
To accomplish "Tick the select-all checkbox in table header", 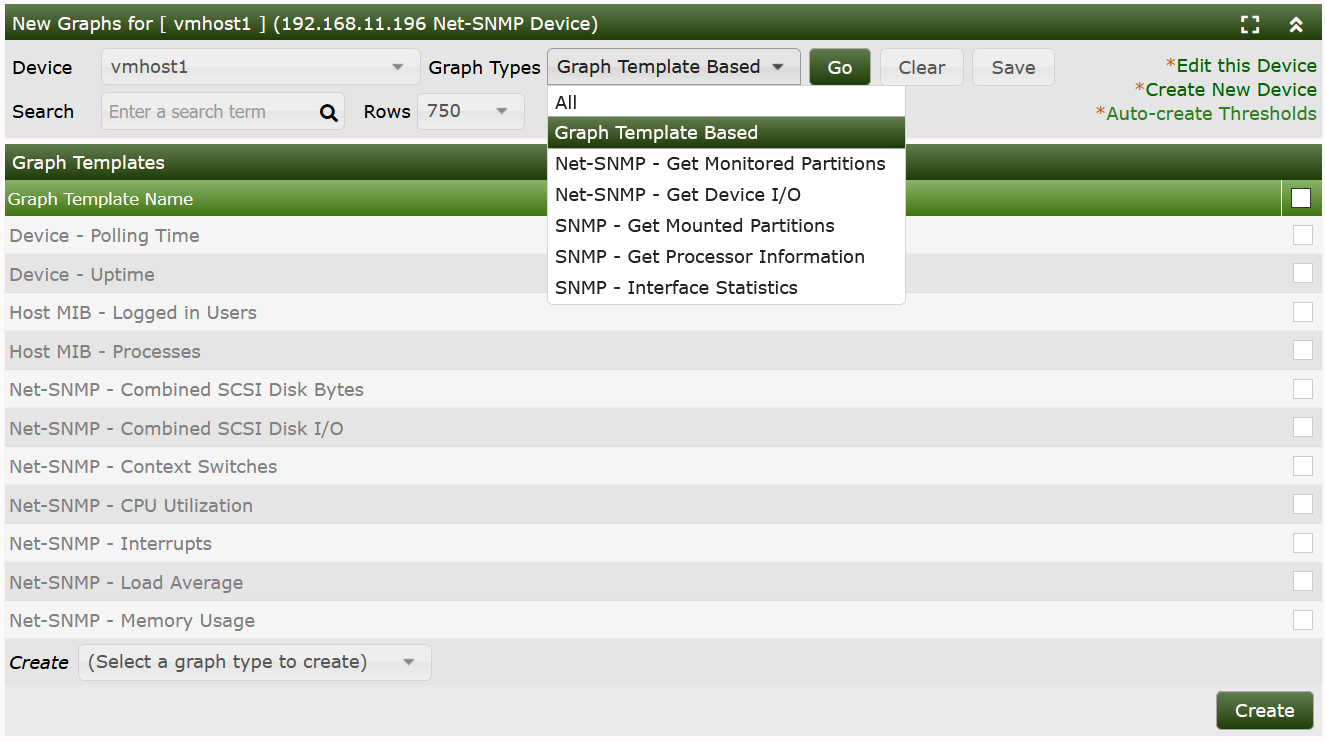I will (1301, 198).
